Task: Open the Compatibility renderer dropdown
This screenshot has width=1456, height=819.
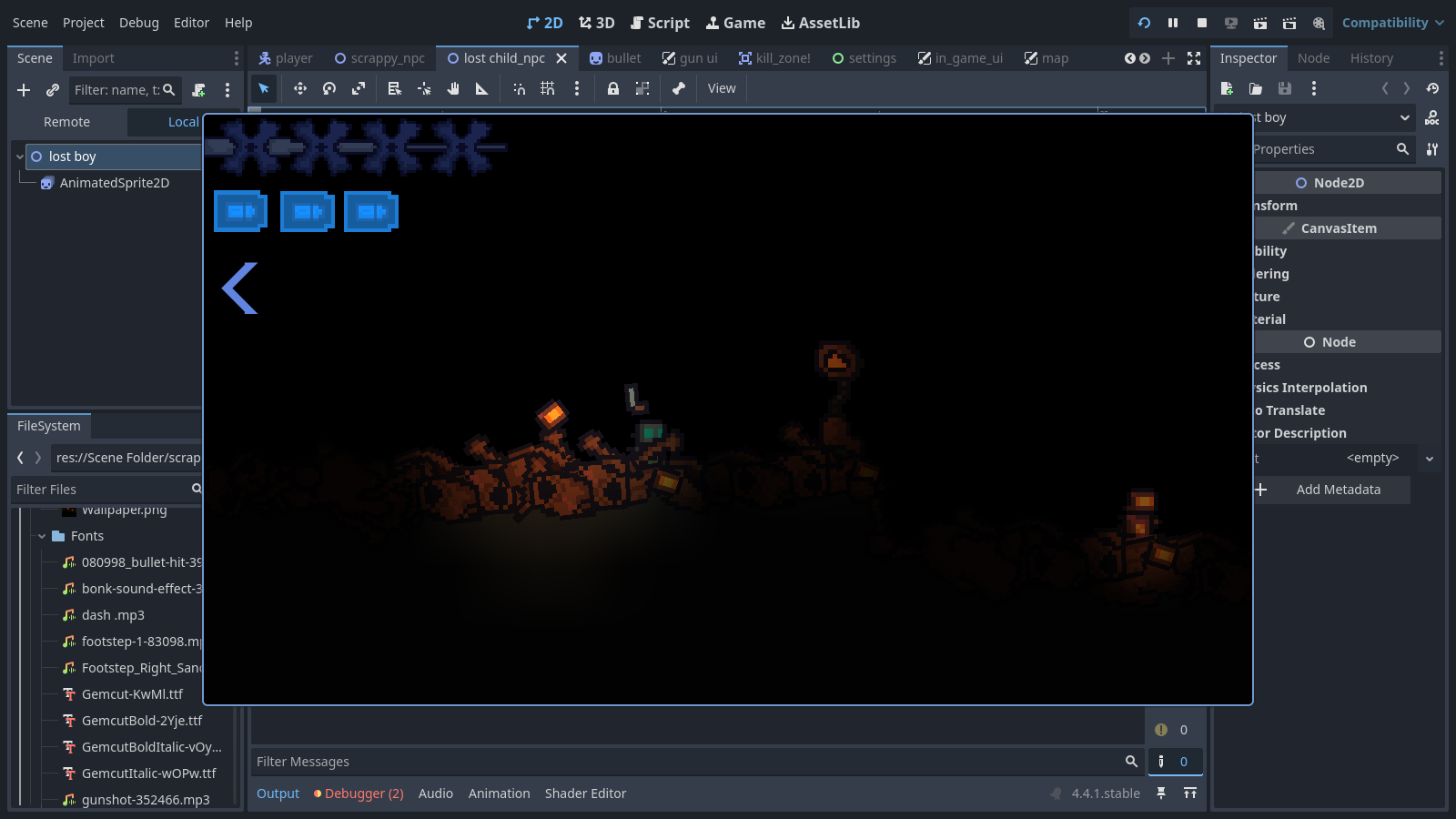Action: (1392, 23)
